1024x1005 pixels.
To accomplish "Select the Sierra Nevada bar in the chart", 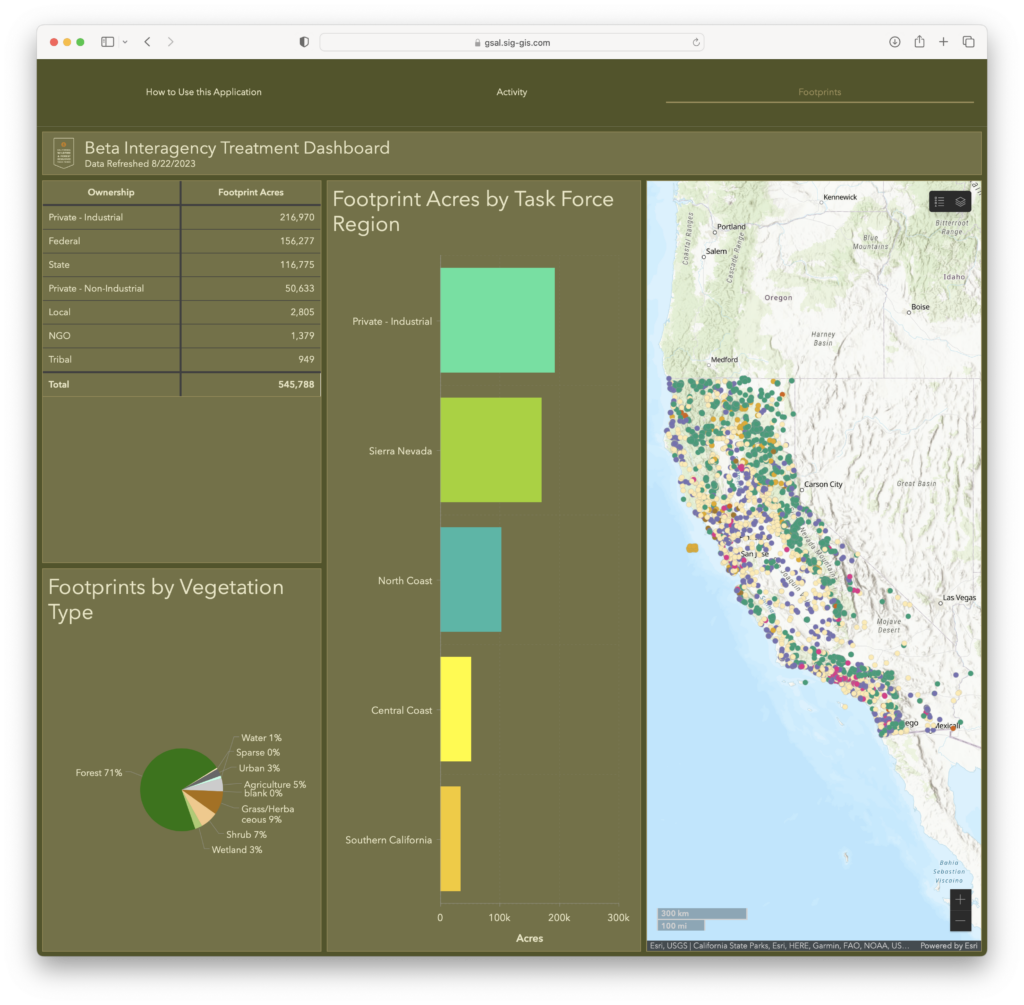I will pos(490,450).
